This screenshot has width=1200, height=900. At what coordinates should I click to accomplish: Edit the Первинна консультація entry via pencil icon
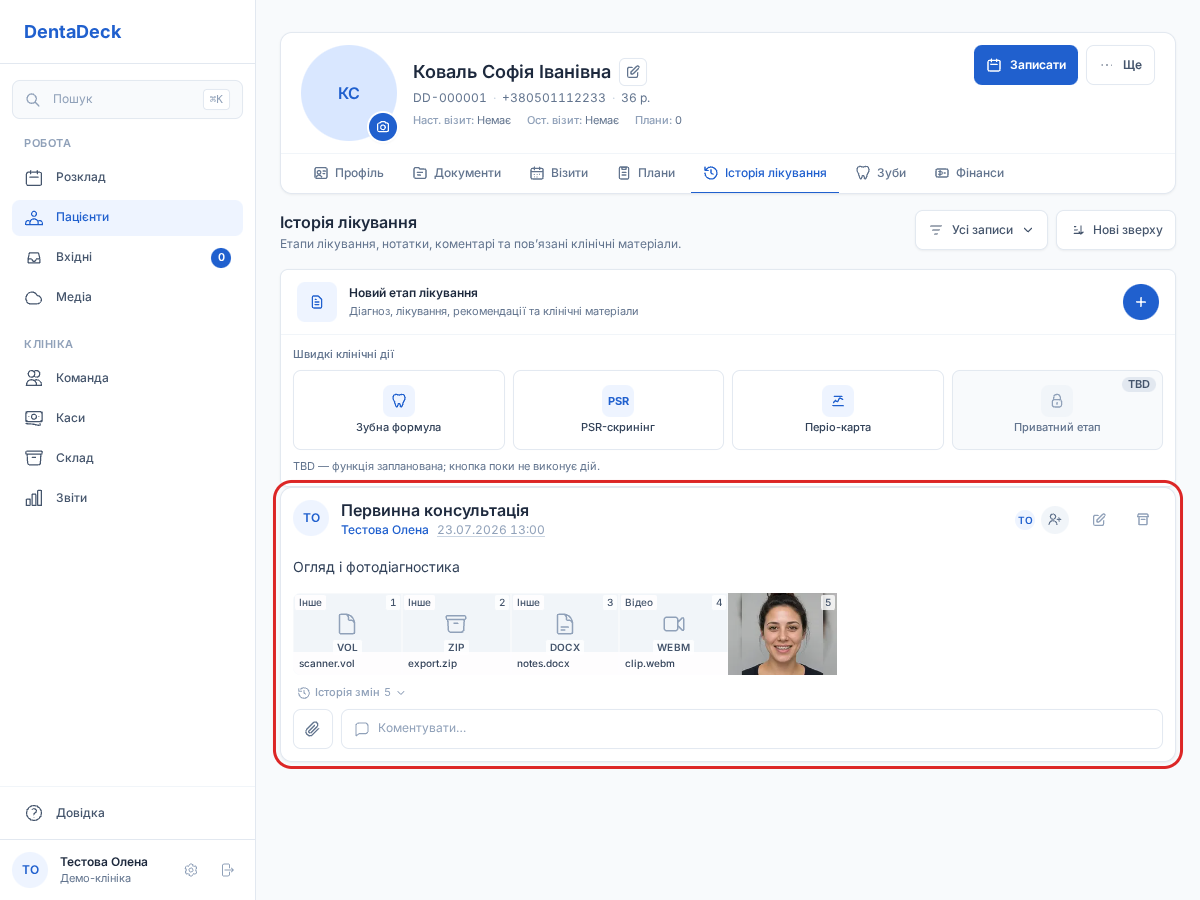(x=1099, y=520)
